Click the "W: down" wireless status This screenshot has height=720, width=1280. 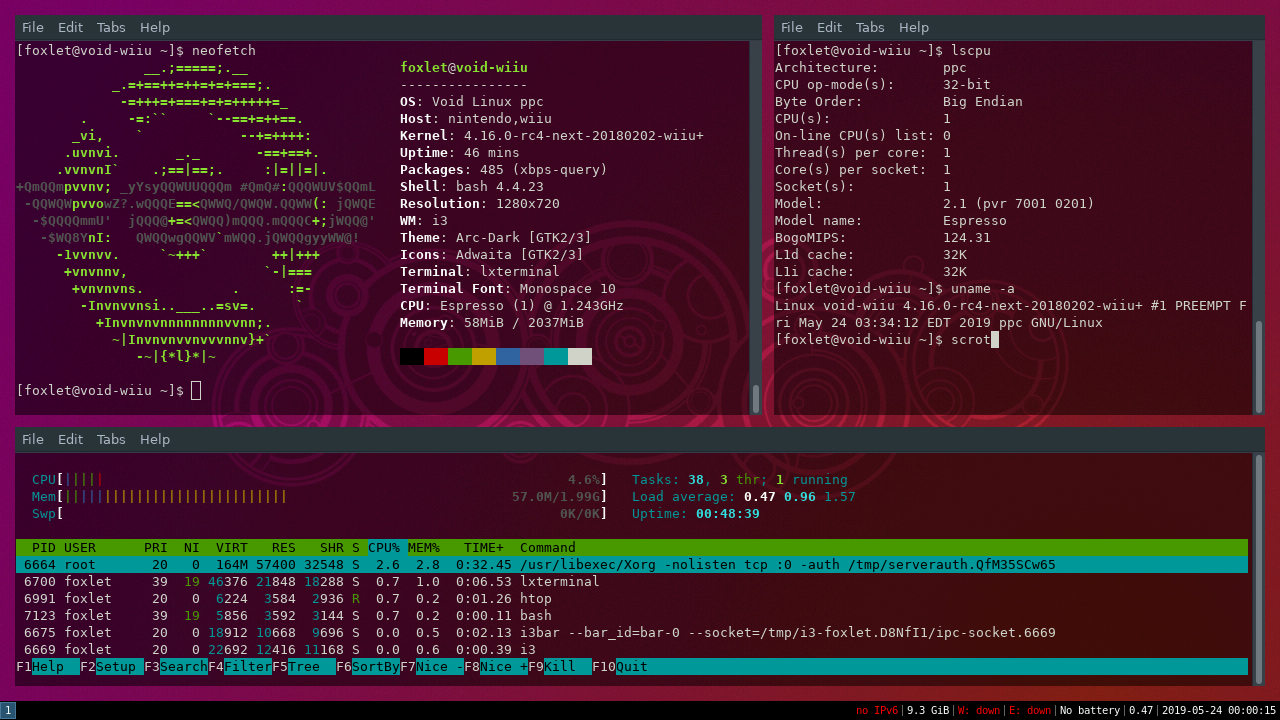(x=979, y=711)
